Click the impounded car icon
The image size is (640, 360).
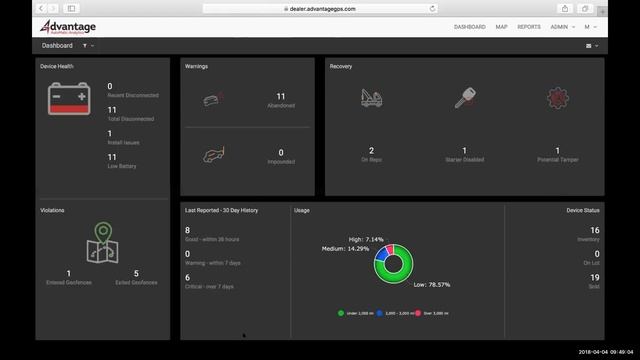pyautogui.click(x=214, y=155)
